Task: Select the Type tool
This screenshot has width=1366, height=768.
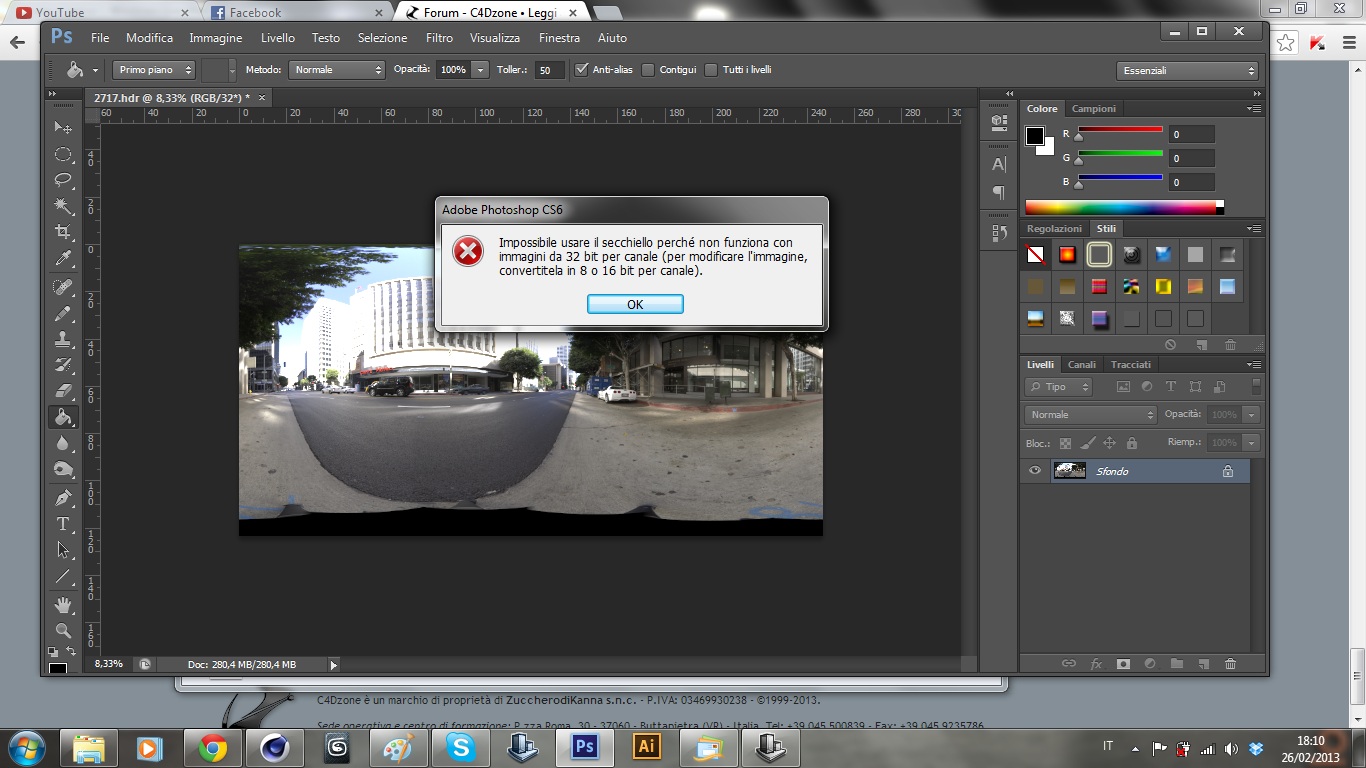Action: pyautogui.click(x=63, y=524)
